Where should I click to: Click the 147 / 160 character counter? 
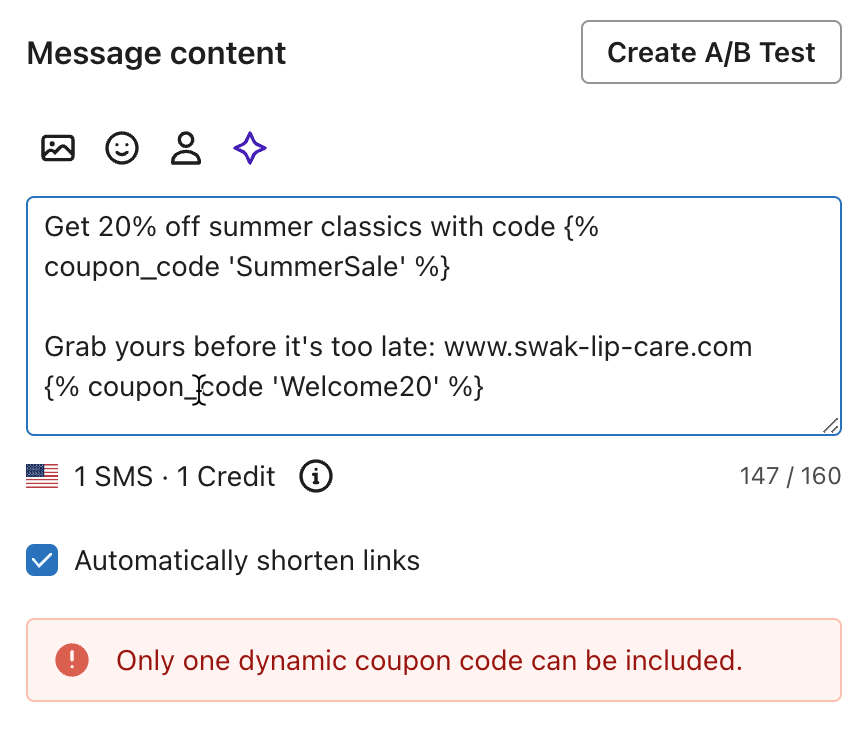790,477
